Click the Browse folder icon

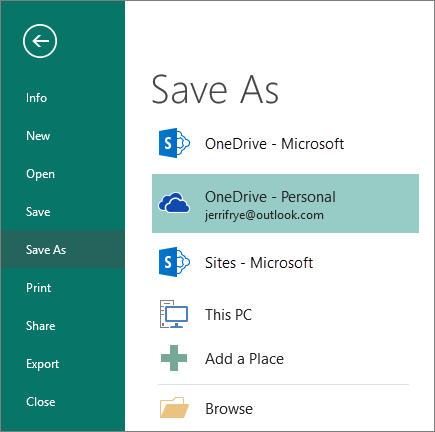click(x=174, y=407)
